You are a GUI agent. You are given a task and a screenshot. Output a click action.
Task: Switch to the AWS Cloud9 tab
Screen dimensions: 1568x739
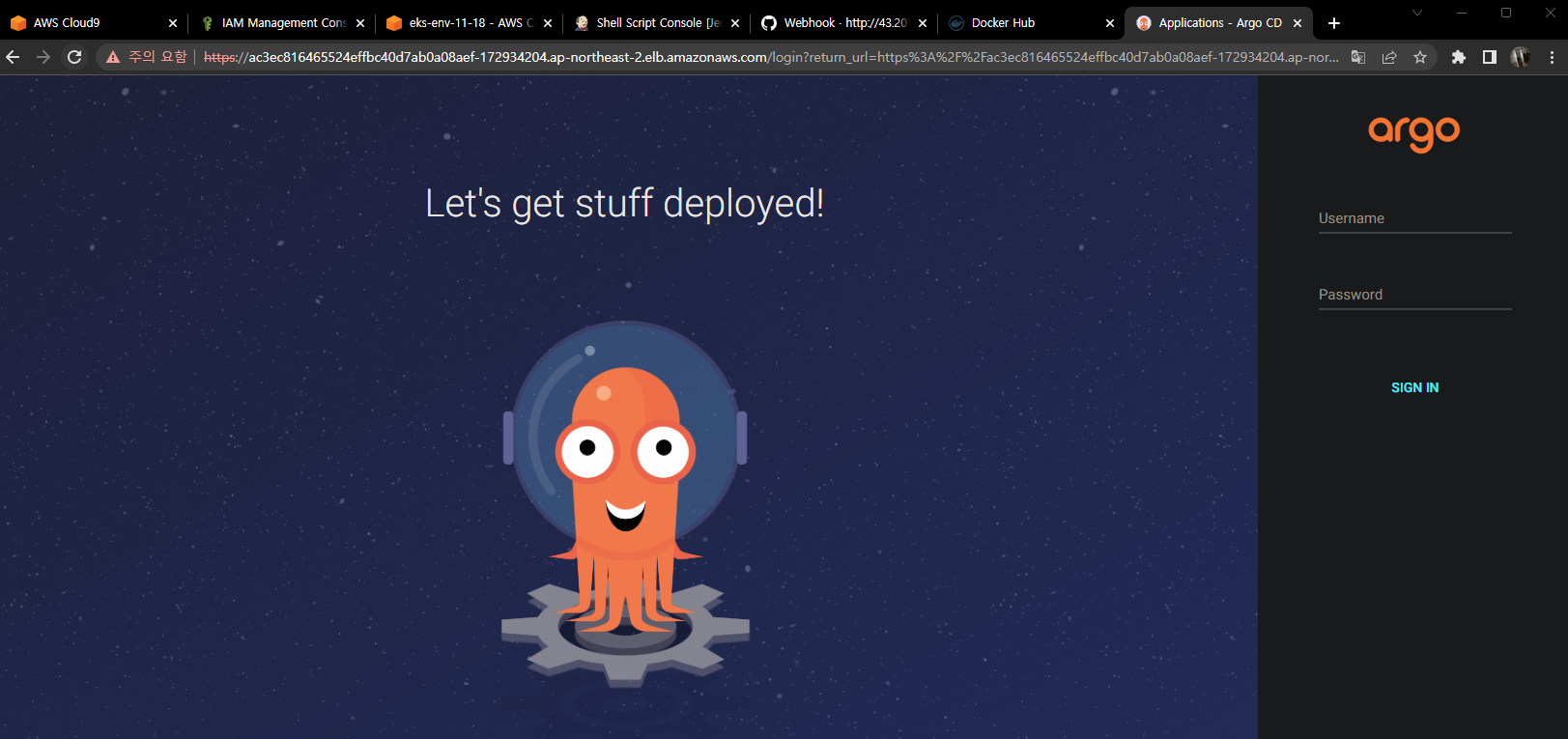(x=94, y=22)
